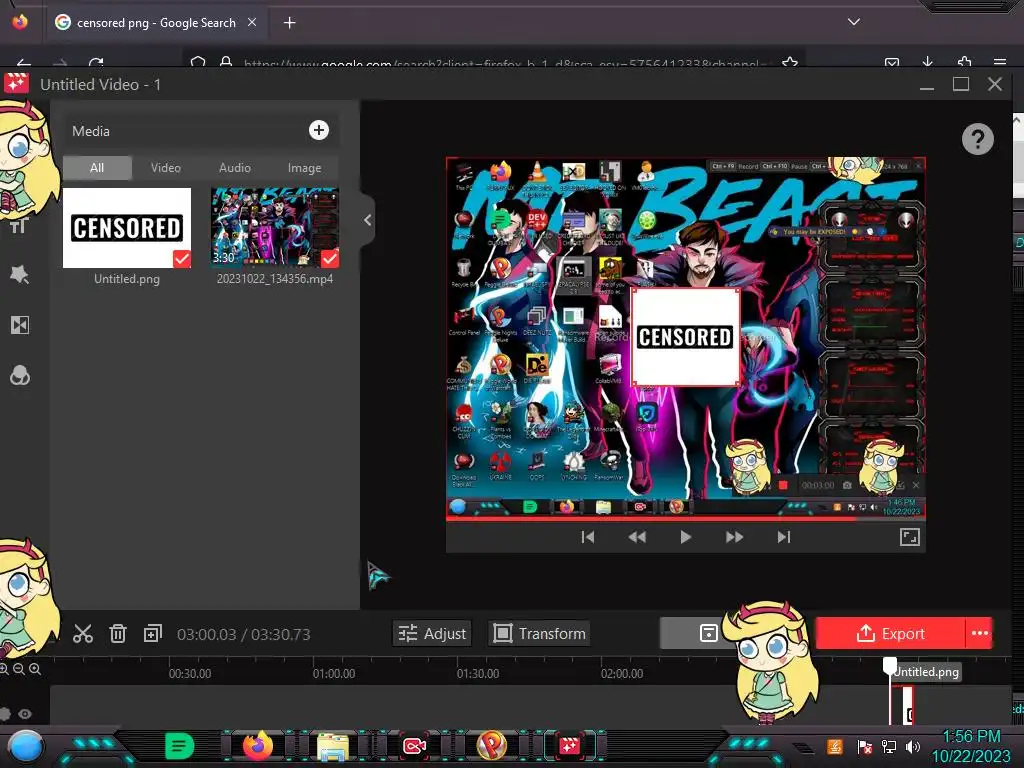
Task: Bookmark page with star icon
Action: tap(790, 63)
